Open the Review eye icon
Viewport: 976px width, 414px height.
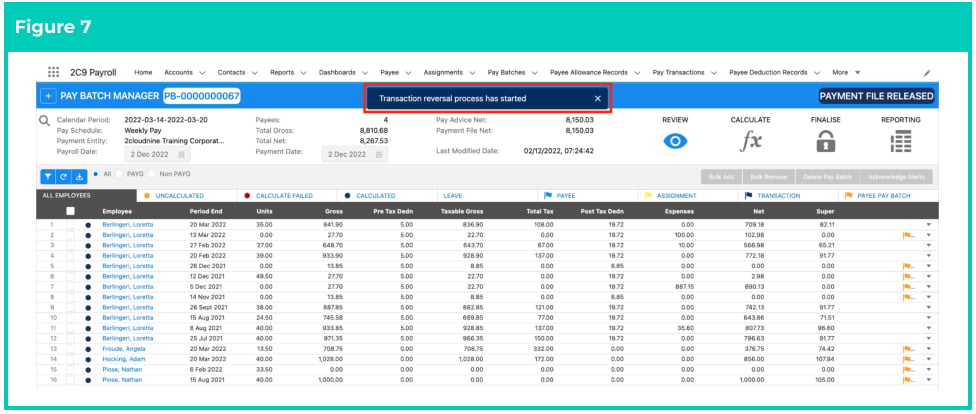[675, 141]
